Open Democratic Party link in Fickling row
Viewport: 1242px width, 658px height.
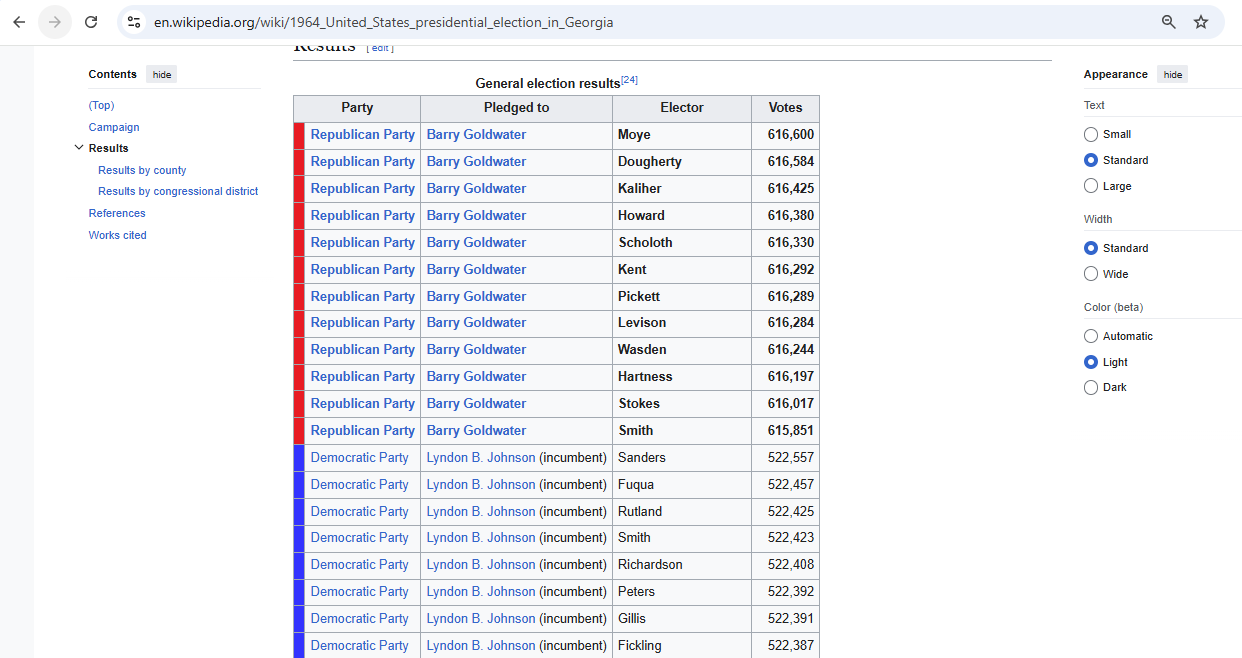click(x=360, y=645)
